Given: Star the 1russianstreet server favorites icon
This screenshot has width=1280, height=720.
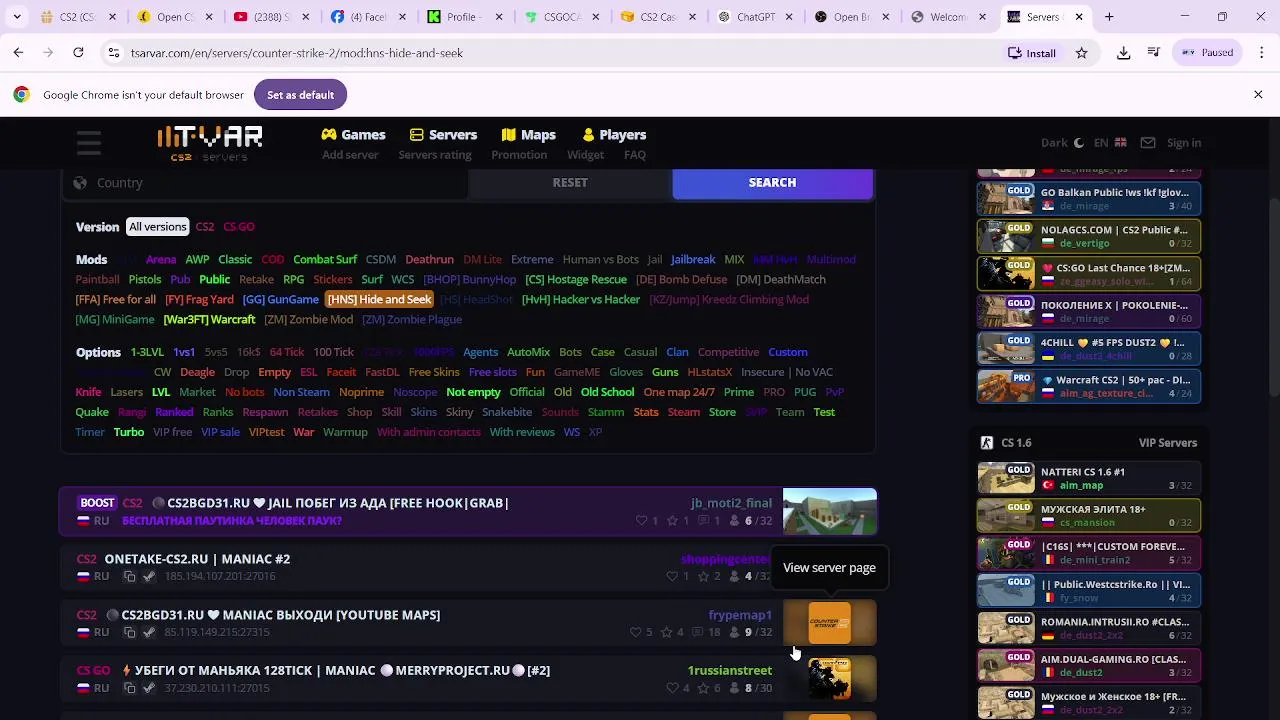Looking at the screenshot, I should [x=704, y=688].
